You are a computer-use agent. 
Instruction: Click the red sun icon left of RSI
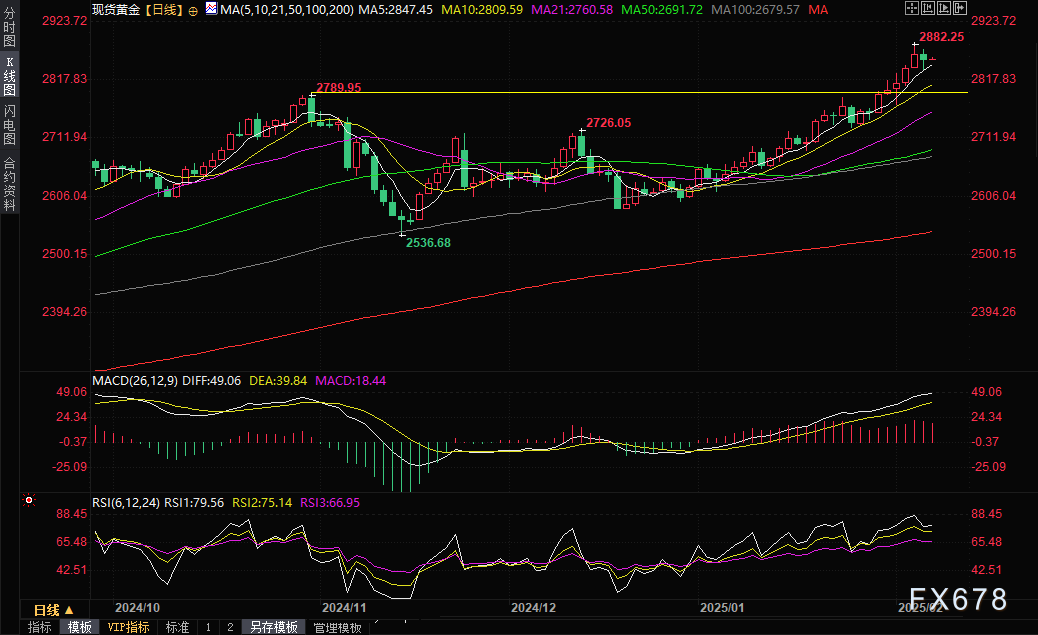(x=29, y=501)
